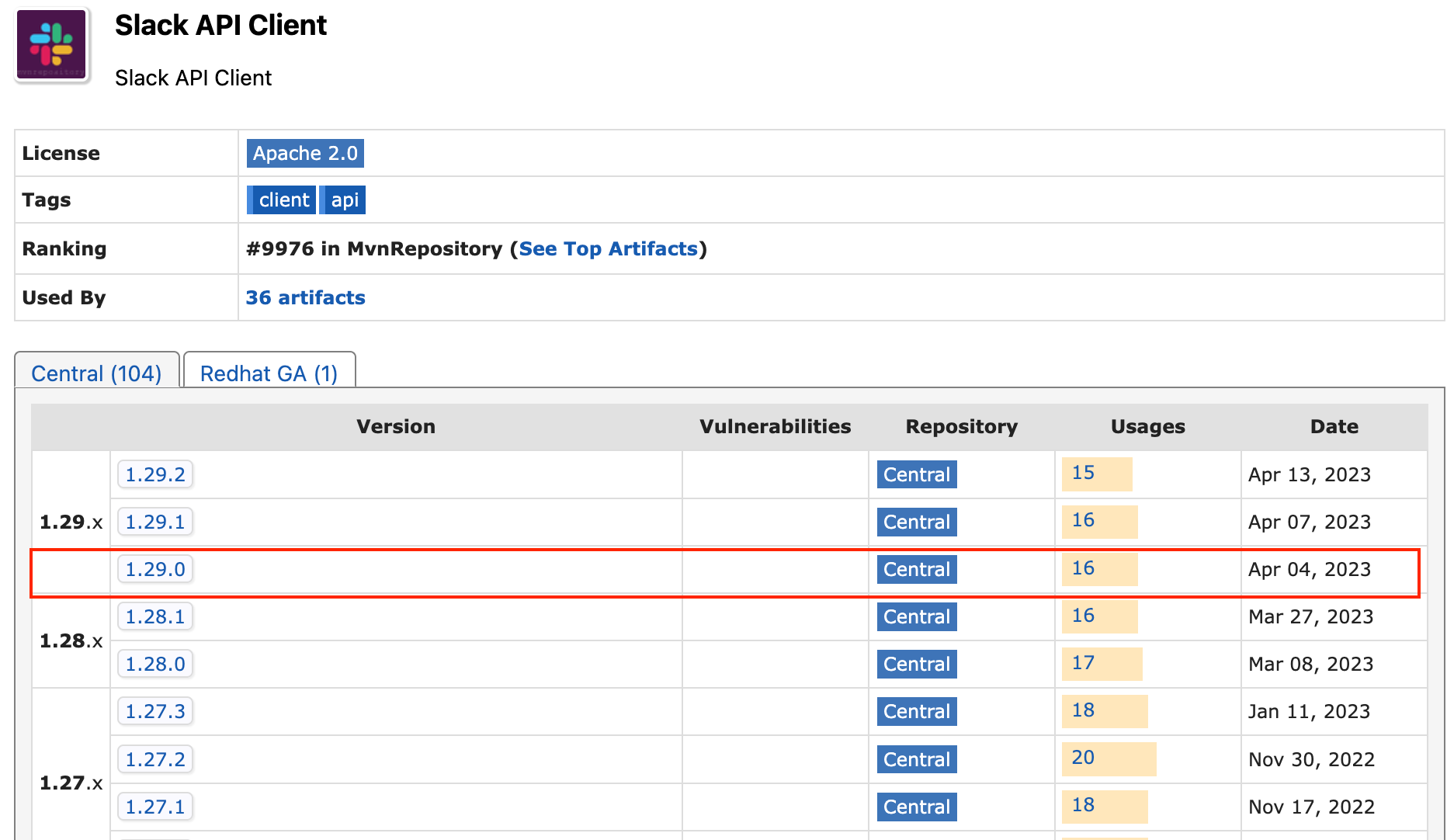Click the Repository column header
This screenshot has width=1447, height=840.
(x=962, y=427)
